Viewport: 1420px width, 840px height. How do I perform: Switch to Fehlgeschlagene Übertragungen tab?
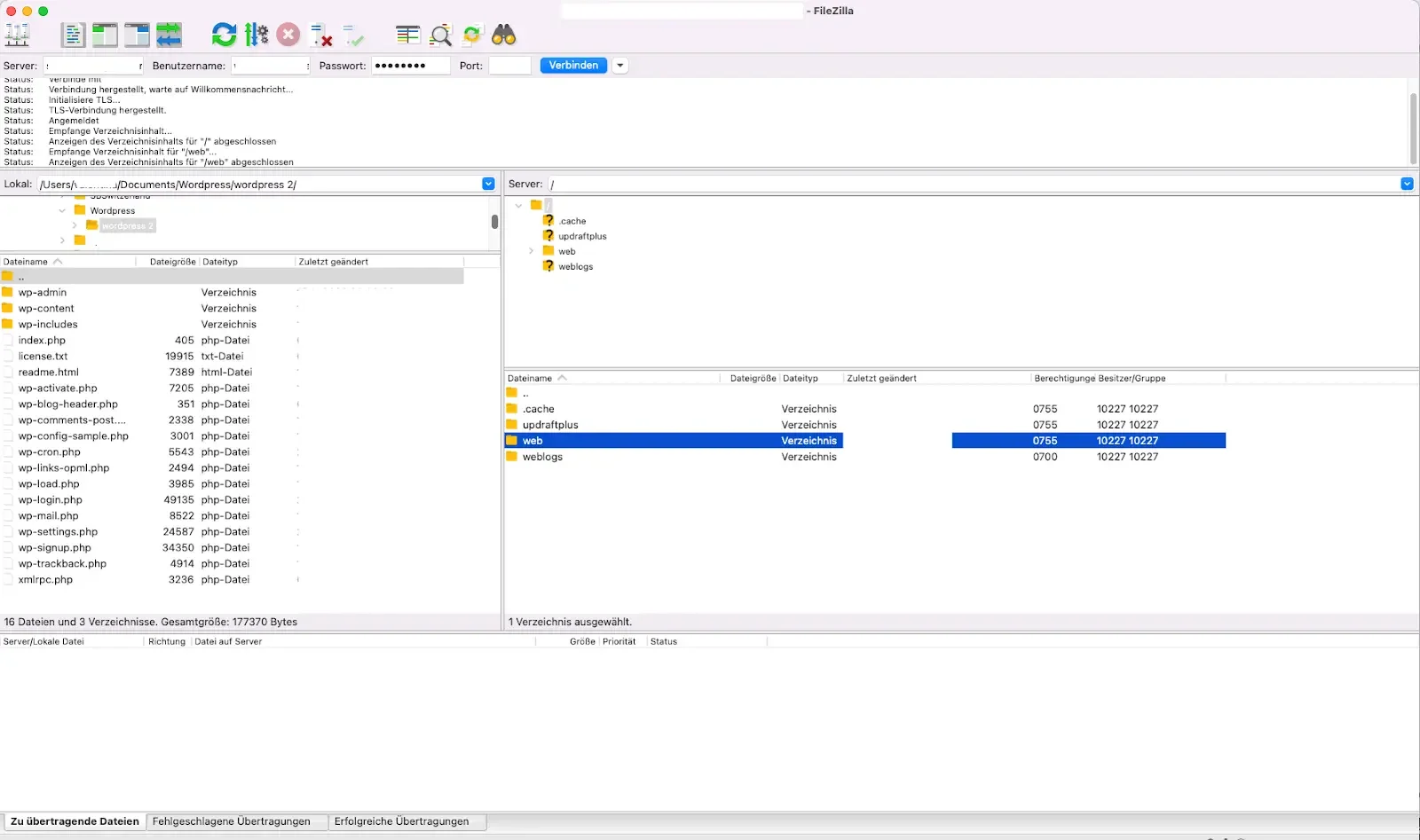tap(232, 821)
